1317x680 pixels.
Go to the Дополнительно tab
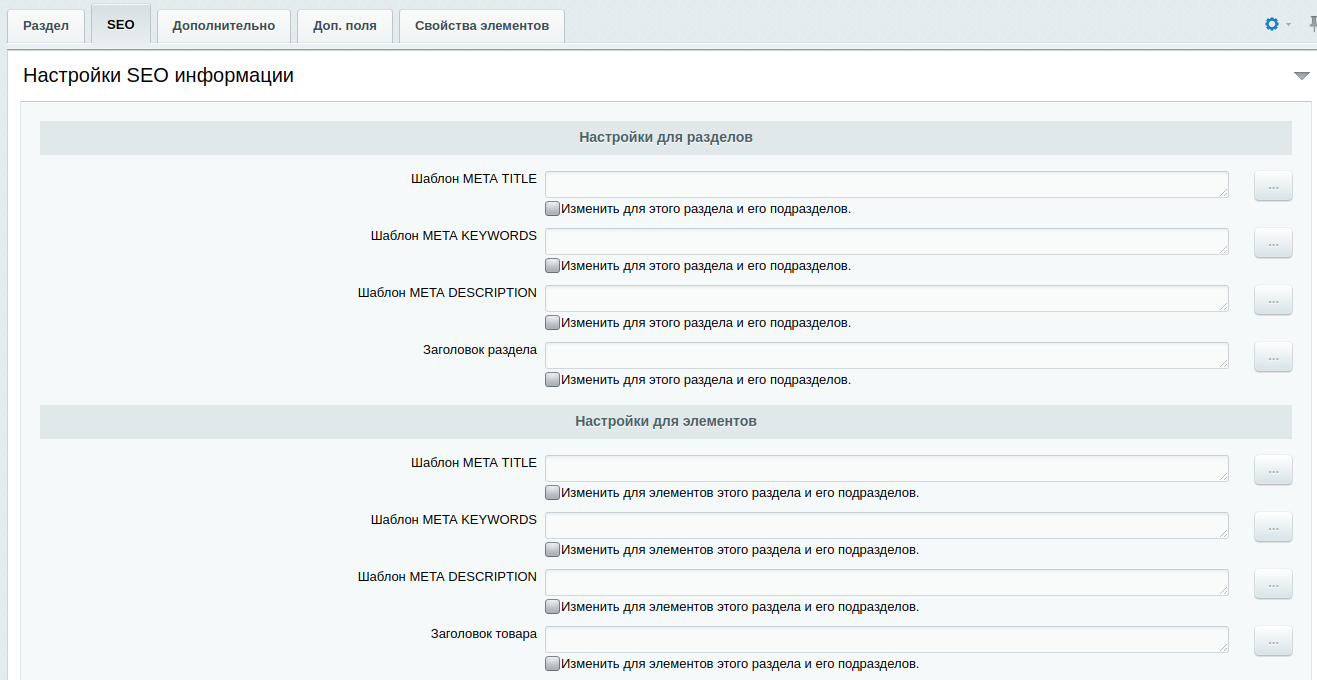[223, 26]
